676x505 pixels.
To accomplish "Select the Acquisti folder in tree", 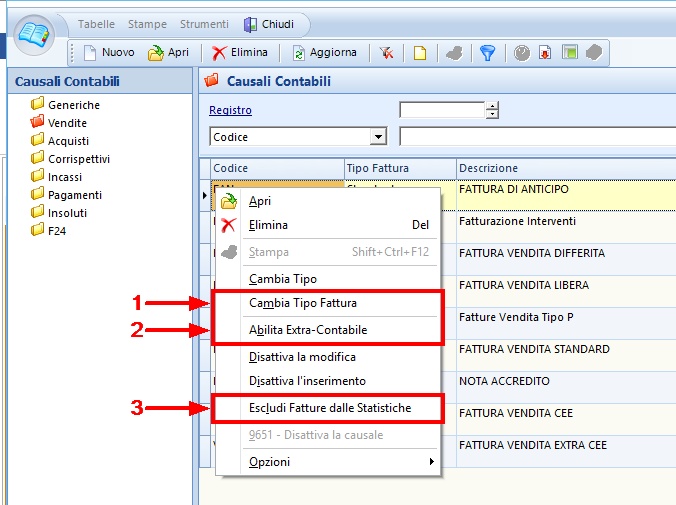I will [x=68, y=141].
